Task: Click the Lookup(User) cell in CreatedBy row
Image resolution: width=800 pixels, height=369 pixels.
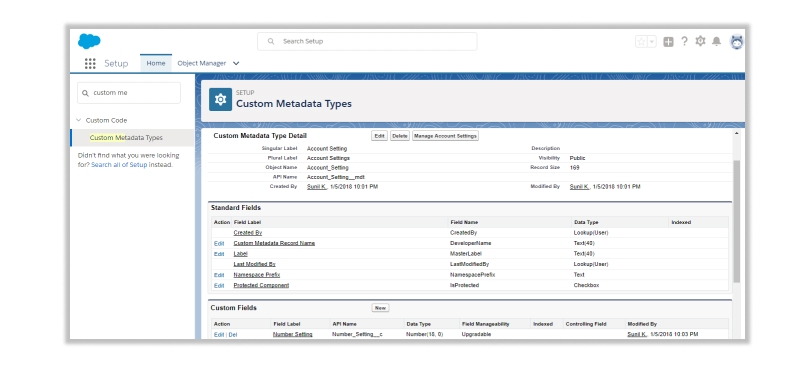Action: point(591,233)
